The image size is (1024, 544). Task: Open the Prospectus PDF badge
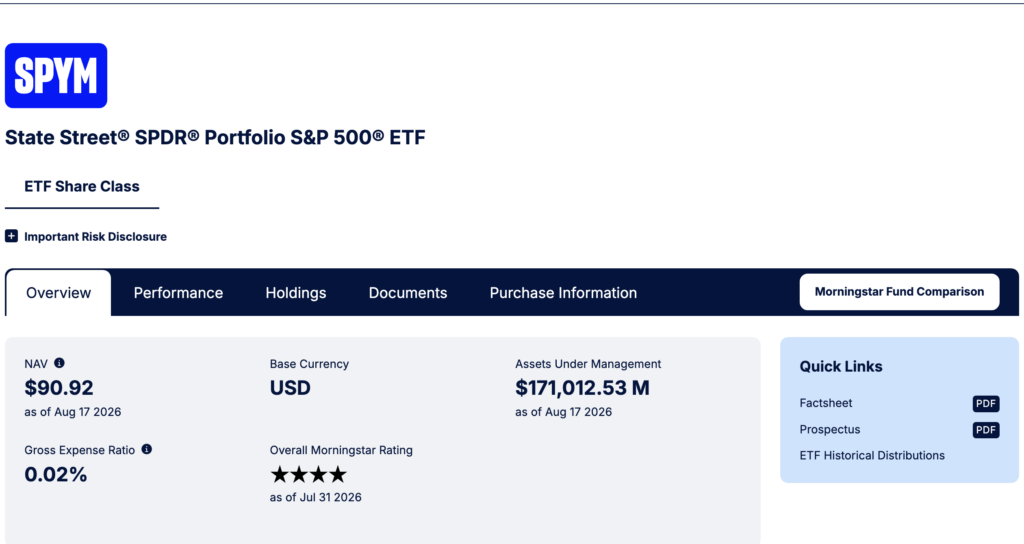click(985, 430)
